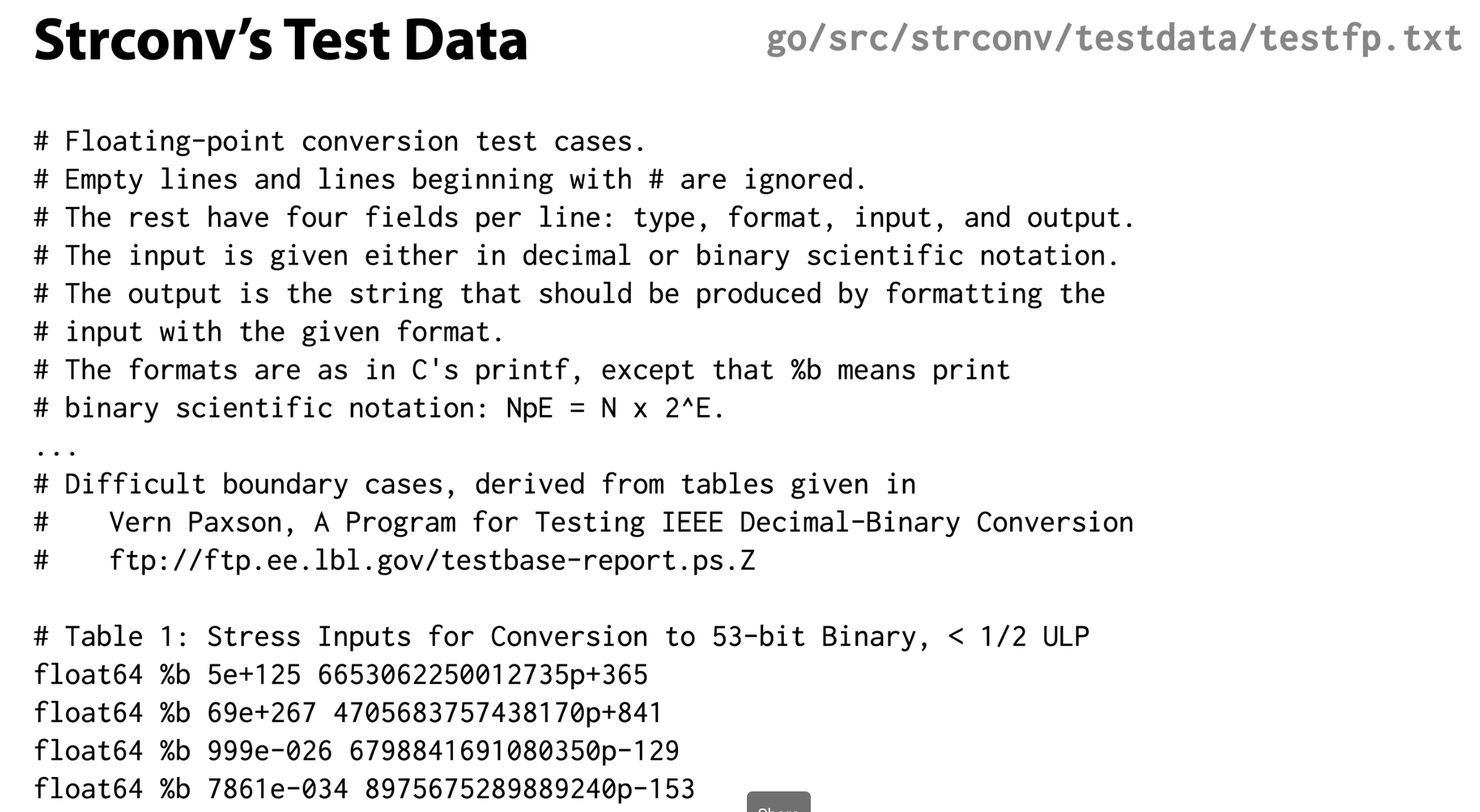1480x812 pixels.
Task: Click the ftp://ftp.ee.lbl.gov/testbase-report.ps.Z URL
Action: click(432, 561)
